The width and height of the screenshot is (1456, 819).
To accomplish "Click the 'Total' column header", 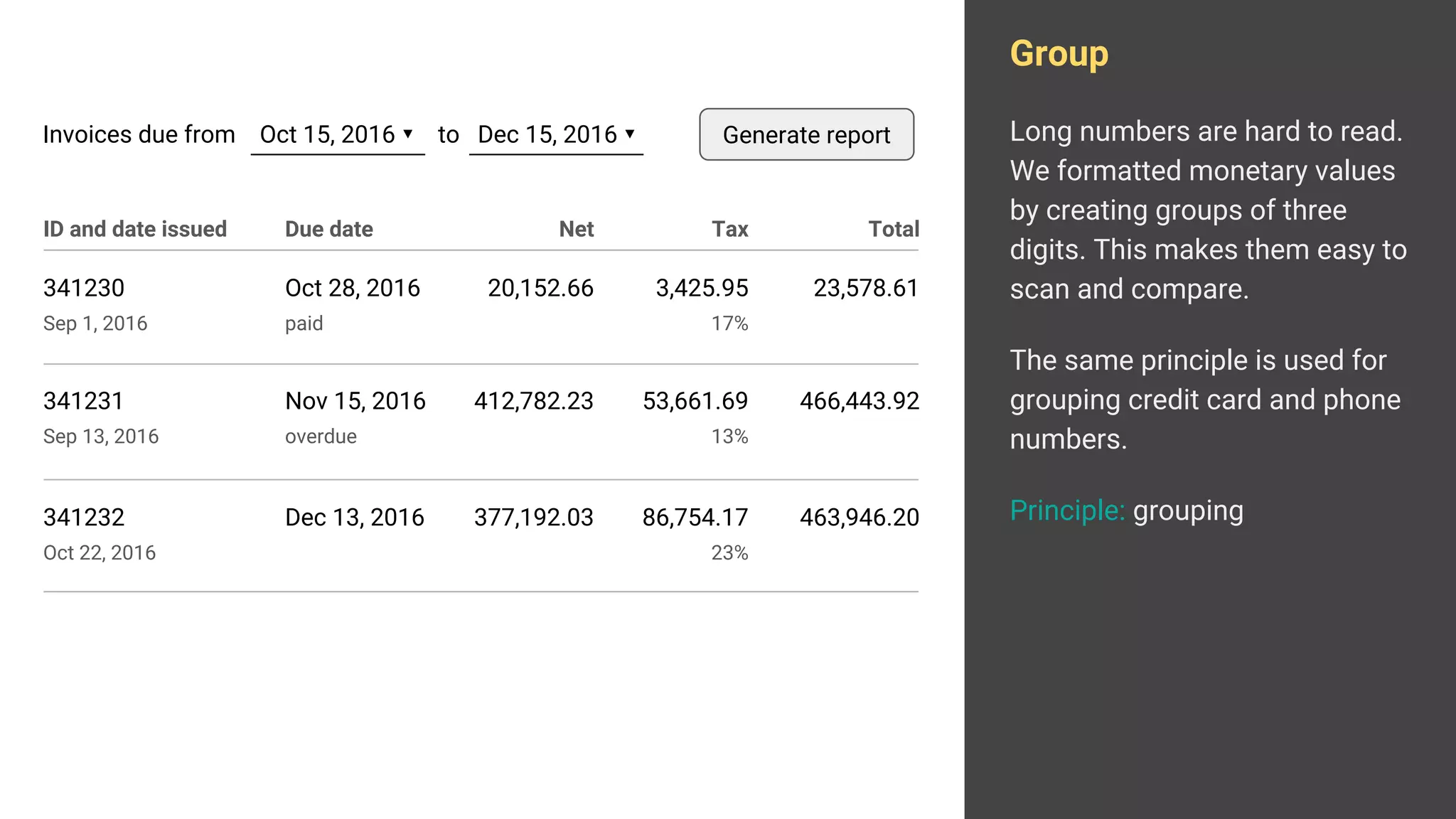I will tap(894, 229).
